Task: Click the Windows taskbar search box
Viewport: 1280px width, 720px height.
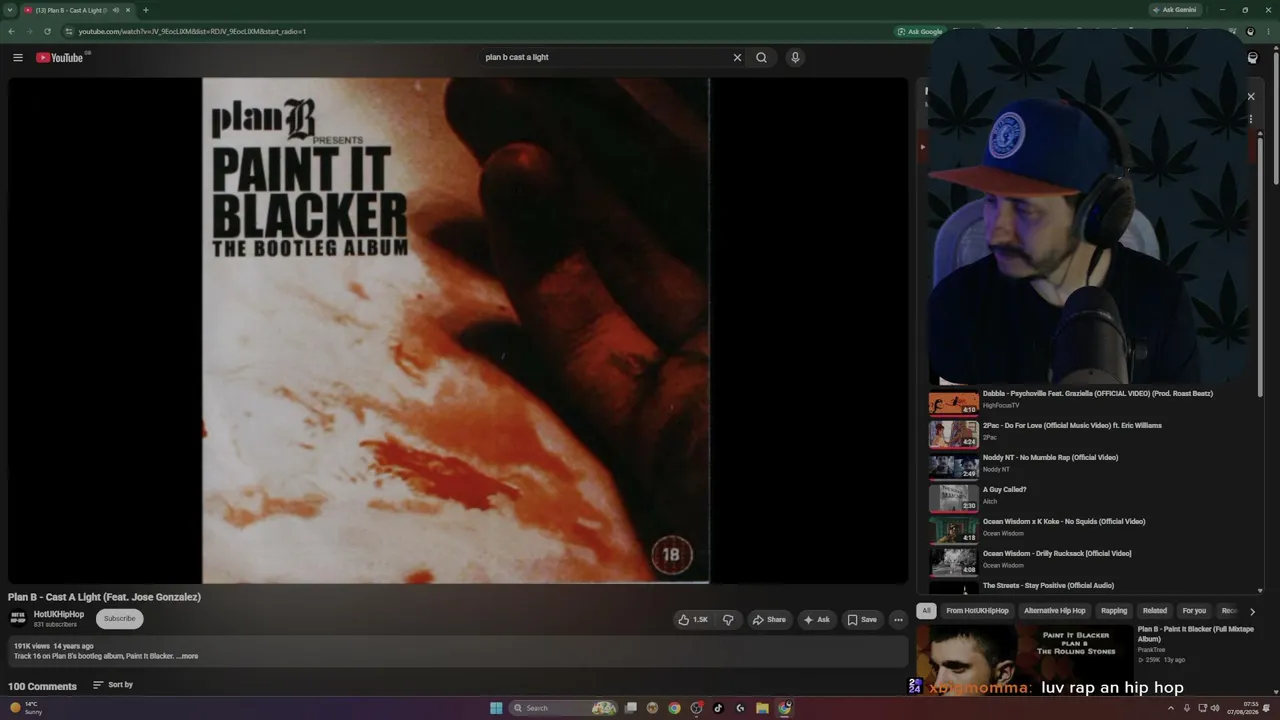Action: tap(563, 708)
